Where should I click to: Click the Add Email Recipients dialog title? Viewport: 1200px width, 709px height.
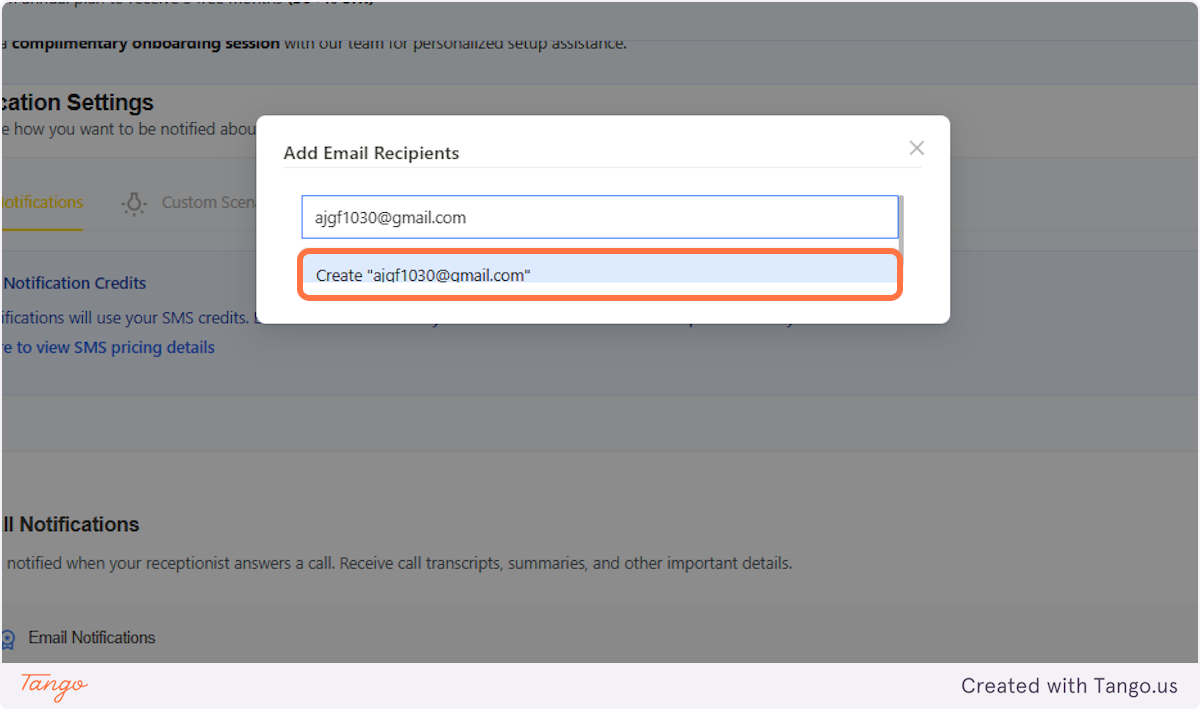[x=371, y=153]
